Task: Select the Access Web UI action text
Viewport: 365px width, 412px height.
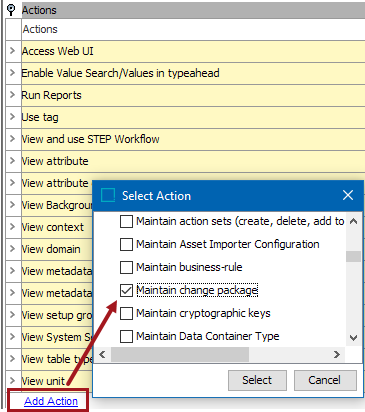Action: tap(58, 51)
